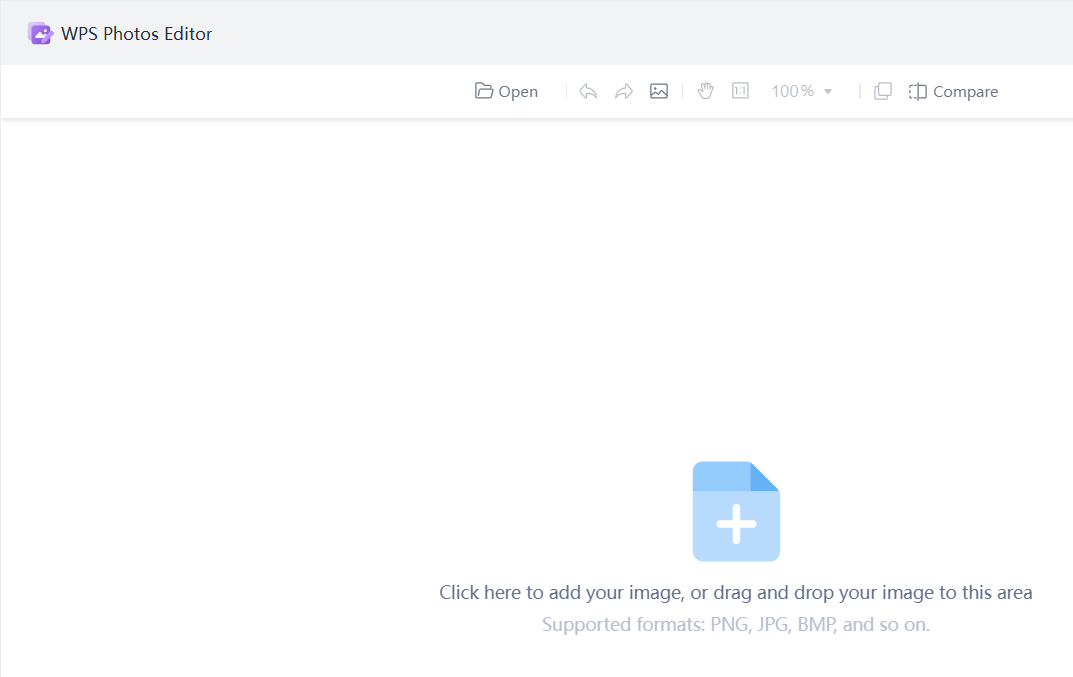Image resolution: width=1073 pixels, height=677 pixels.
Task: Click the supported formats hint text
Action: (736, 624)
